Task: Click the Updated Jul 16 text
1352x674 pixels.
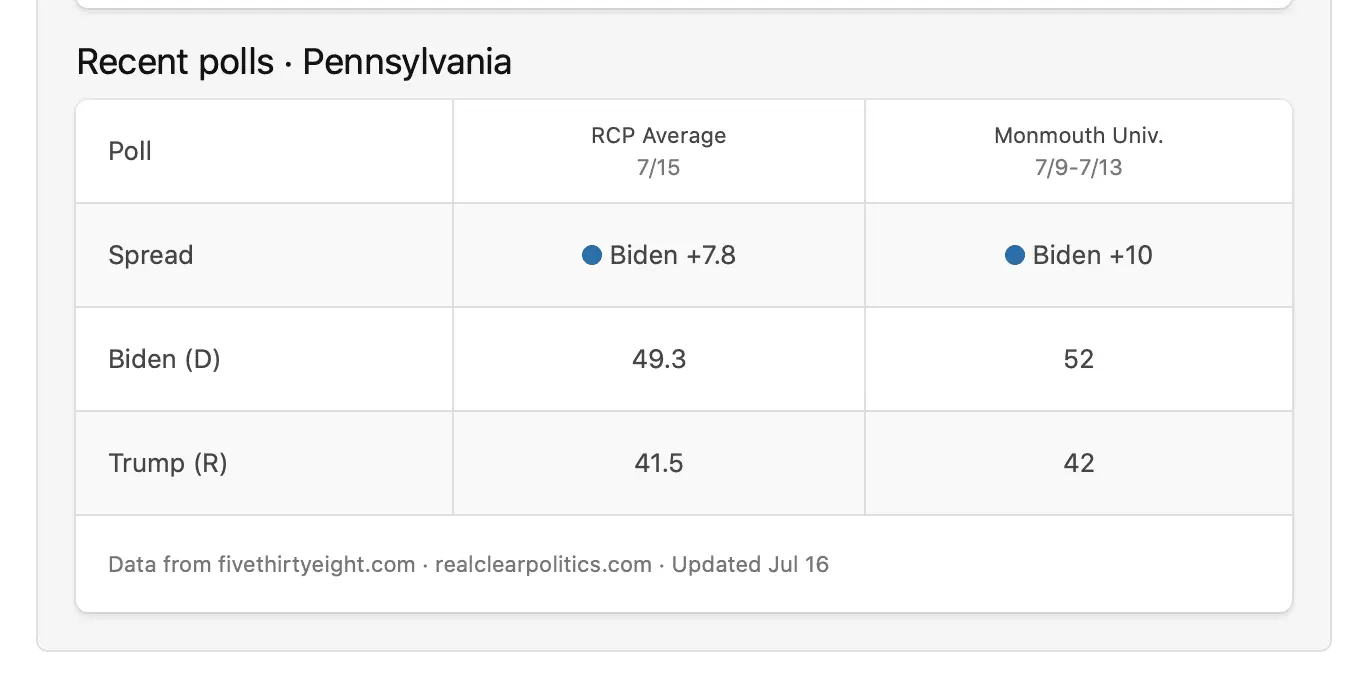Action: coord(750,564)
